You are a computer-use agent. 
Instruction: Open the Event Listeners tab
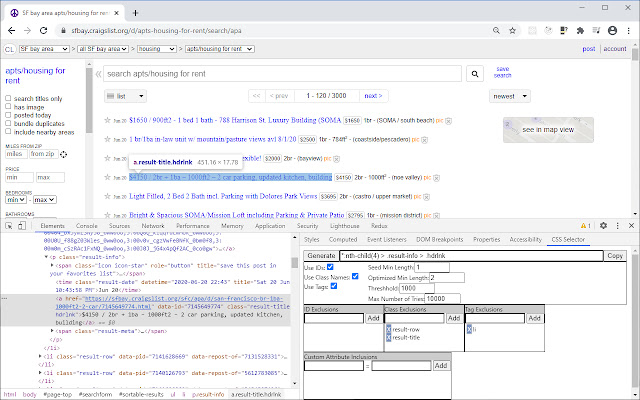click(x=387, y=240)
